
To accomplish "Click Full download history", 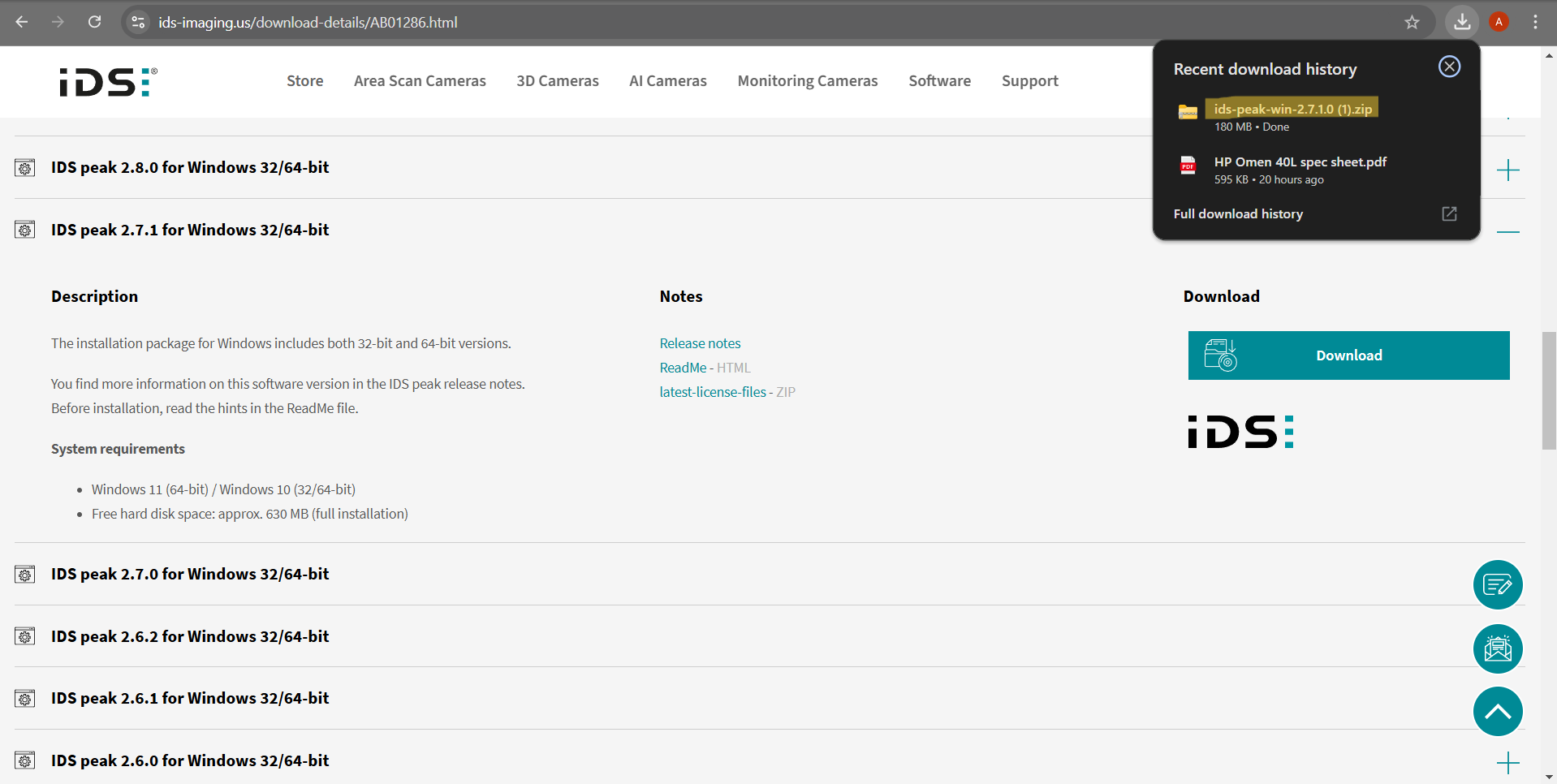I will coord(1238,213).
